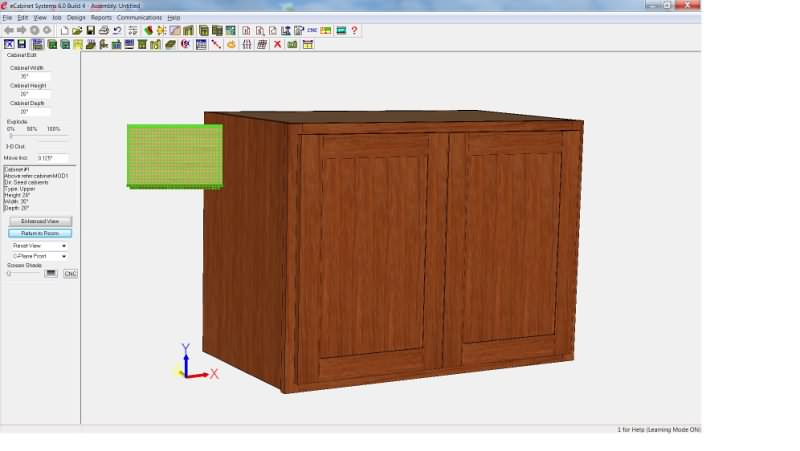Click the red diagonal line tool icon

(x=216, y=44)
